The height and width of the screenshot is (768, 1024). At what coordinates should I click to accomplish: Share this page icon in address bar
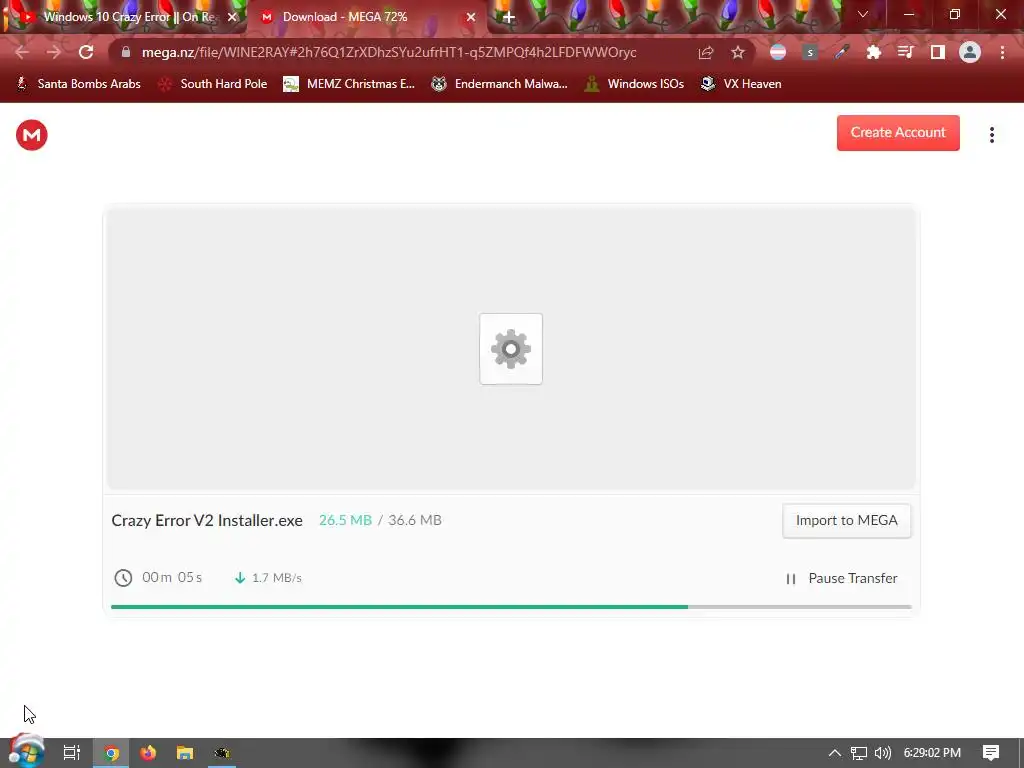[706, 52]
